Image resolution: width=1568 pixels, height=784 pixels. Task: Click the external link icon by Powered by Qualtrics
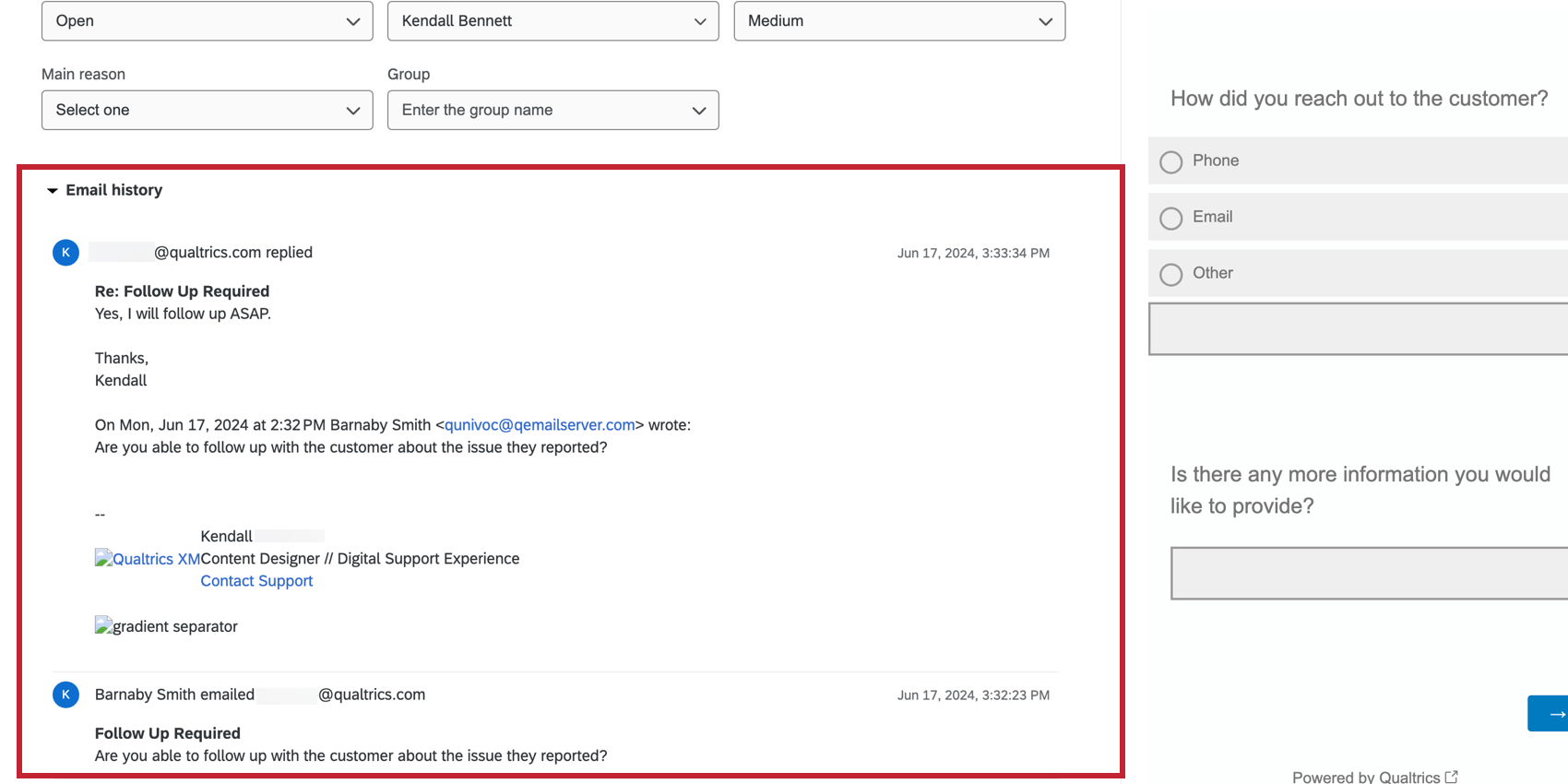coord(1452,777)
